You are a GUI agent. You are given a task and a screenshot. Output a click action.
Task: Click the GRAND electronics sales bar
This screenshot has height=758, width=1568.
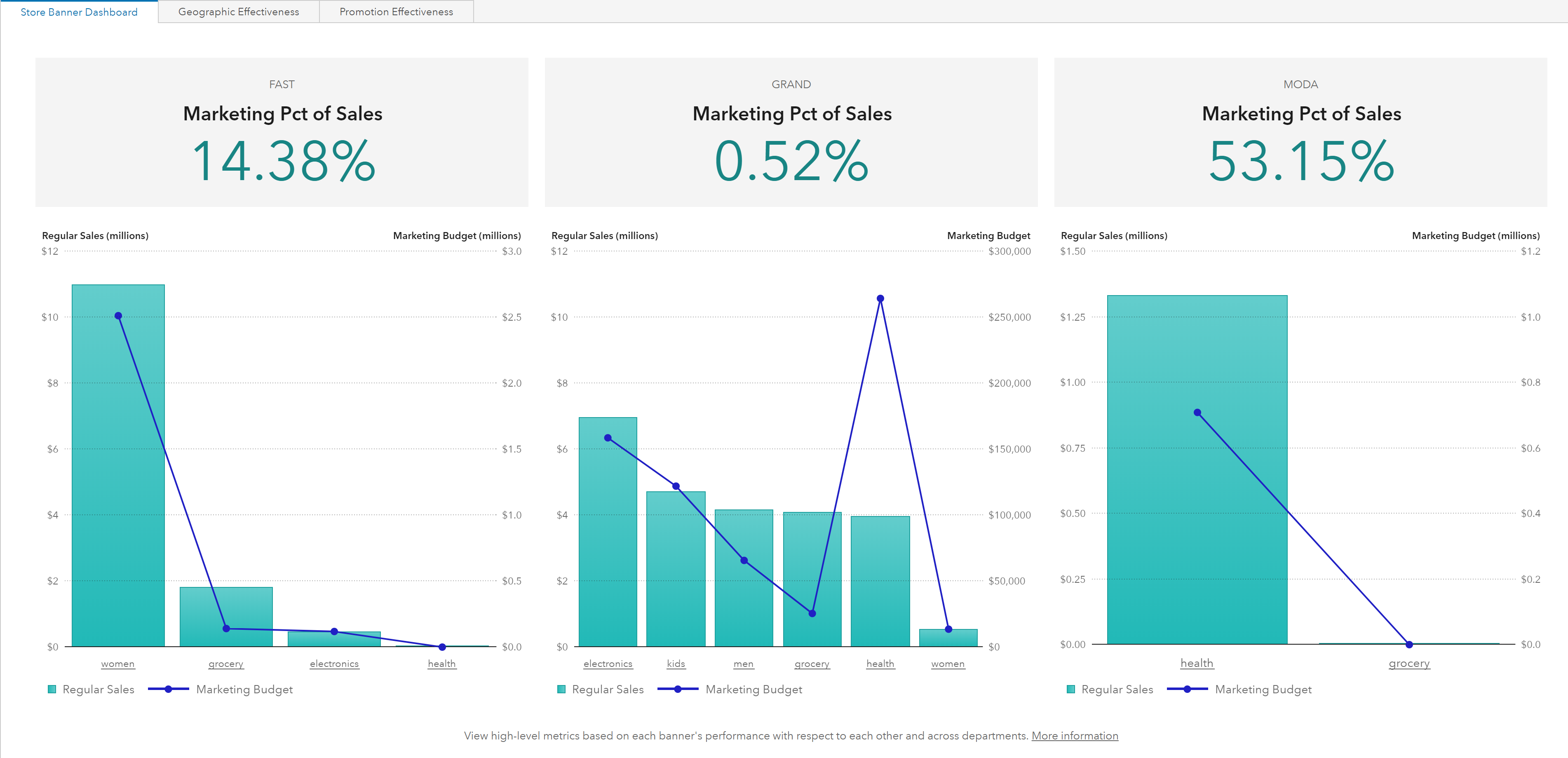coord(608,548)
